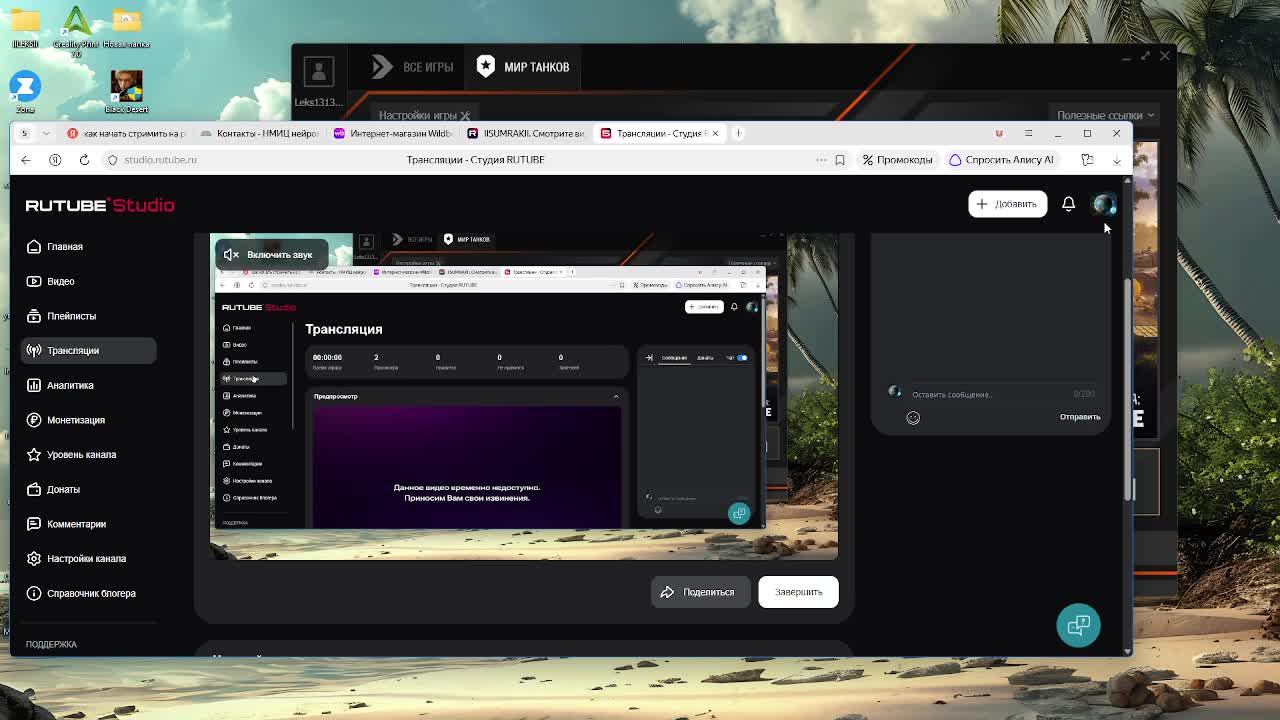Click the RUTUBE Studio logo
The height and width of the screenshot is (720, 1280).
coord(100,205)
